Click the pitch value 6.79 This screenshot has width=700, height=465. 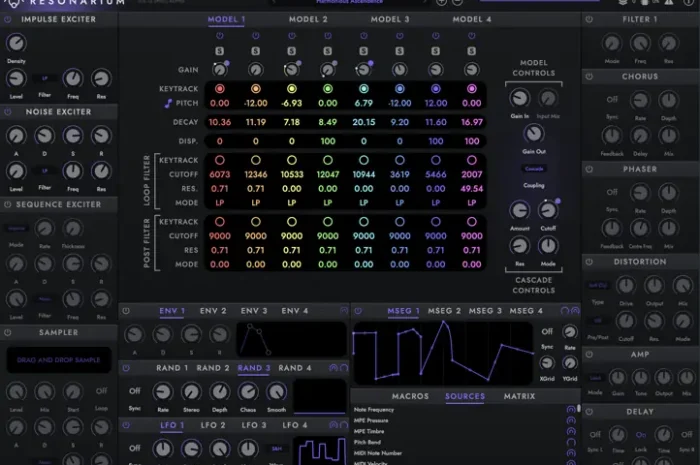click(364, 103)
